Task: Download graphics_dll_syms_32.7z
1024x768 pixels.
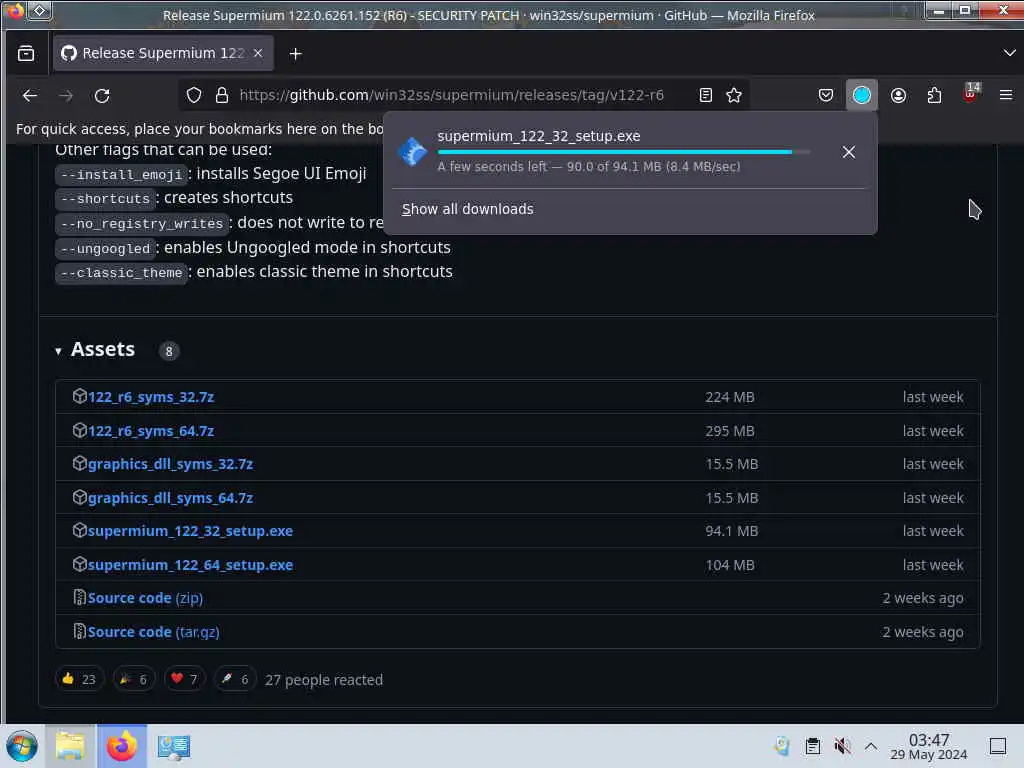Action: 170,464
